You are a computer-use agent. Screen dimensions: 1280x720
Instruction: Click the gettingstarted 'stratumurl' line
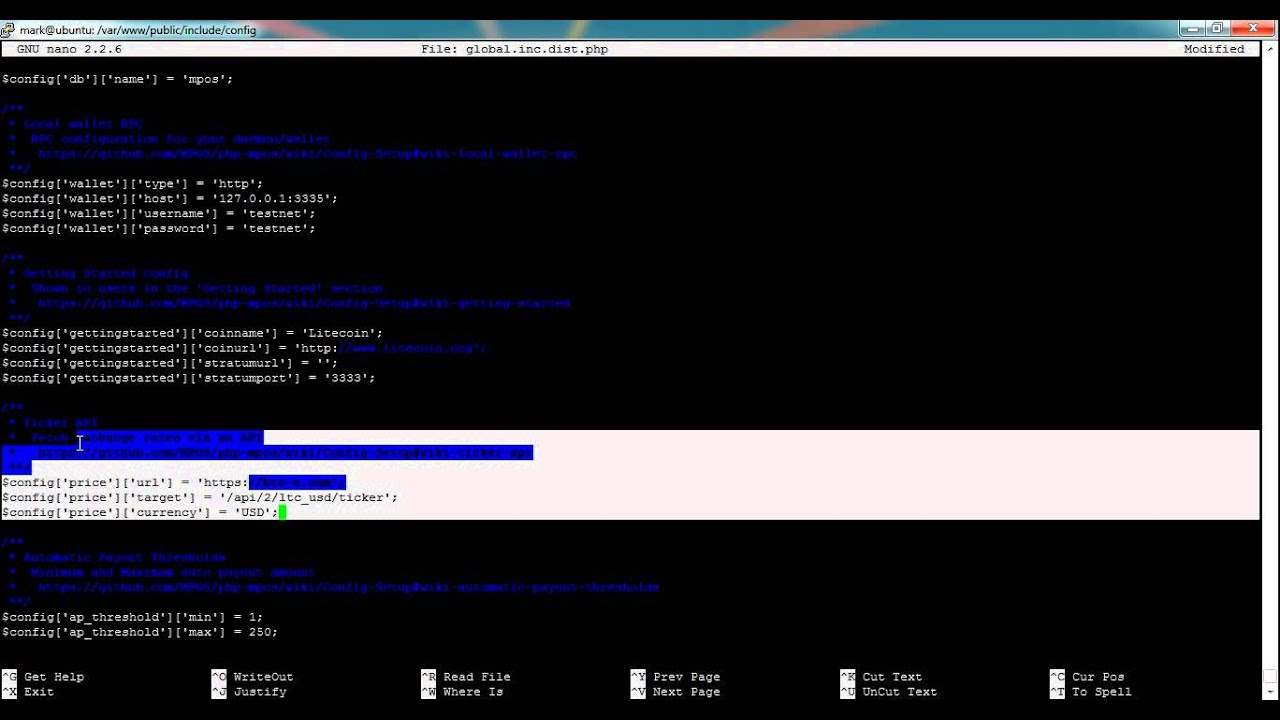[x=170, y=363]
